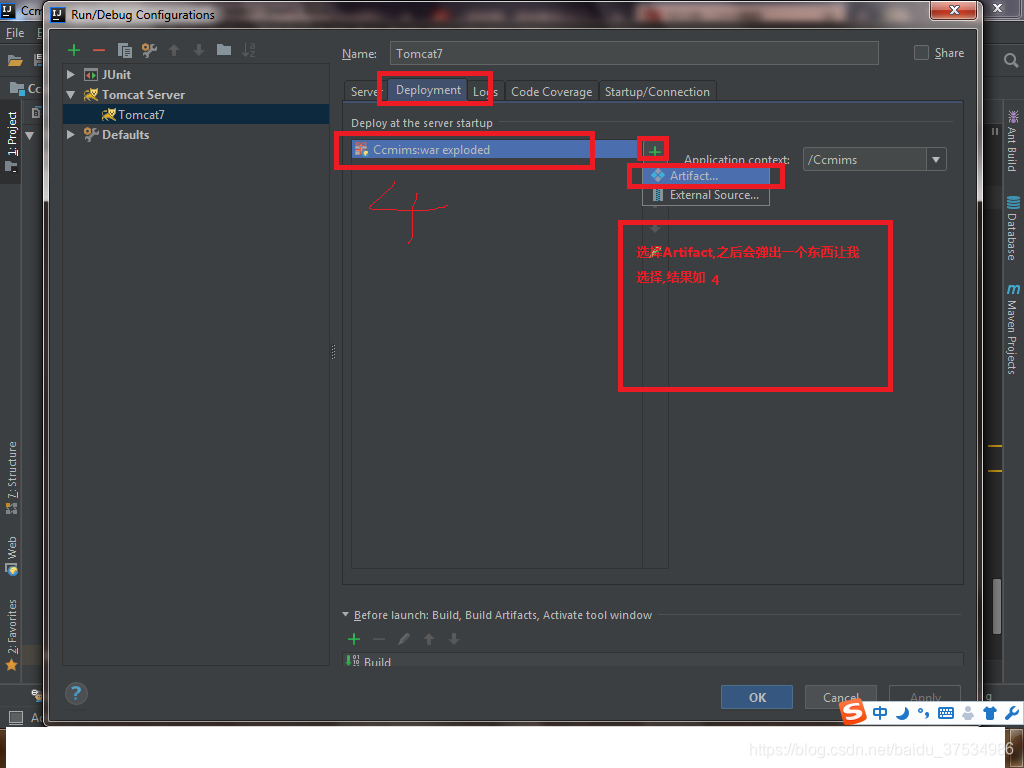The width and height of the screenshot is (1024, 768).
Task: Remove the selected before-launch task
Action: [x=379, y=639]
